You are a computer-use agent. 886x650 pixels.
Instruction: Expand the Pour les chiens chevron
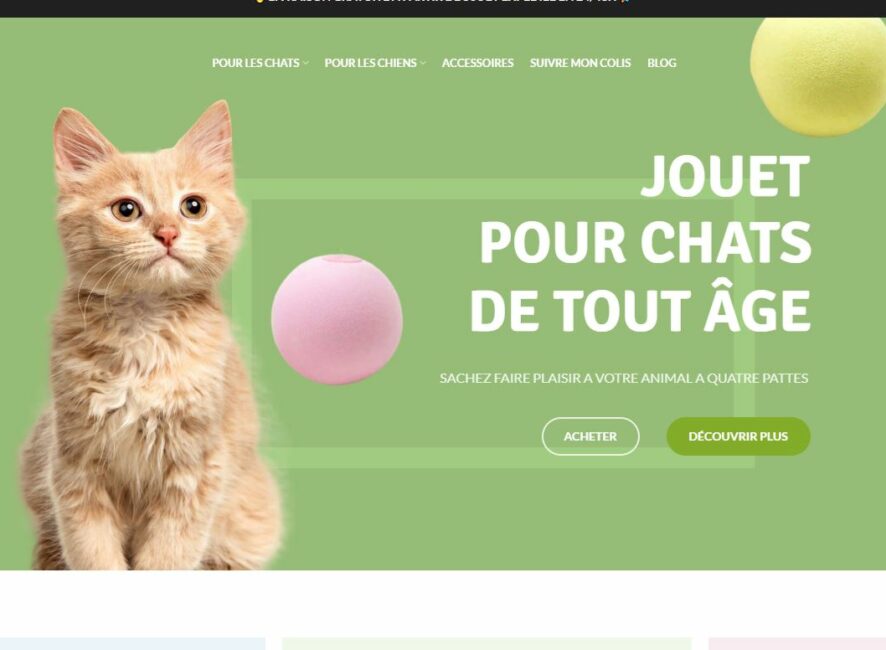[423, 63]
